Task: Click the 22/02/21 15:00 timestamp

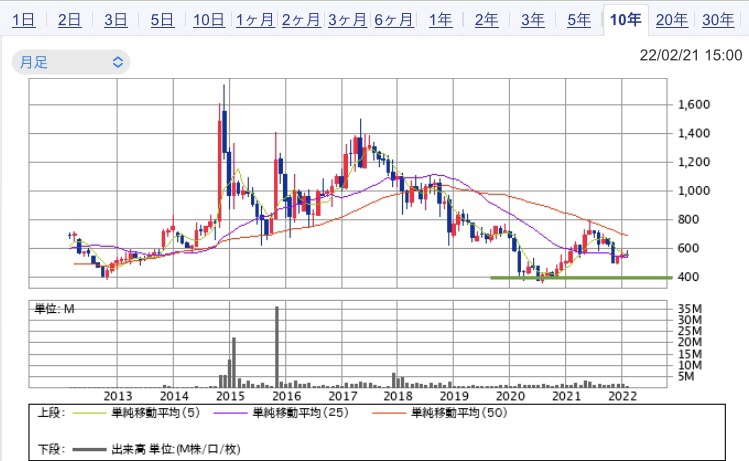Action: [x=691, y=55]
